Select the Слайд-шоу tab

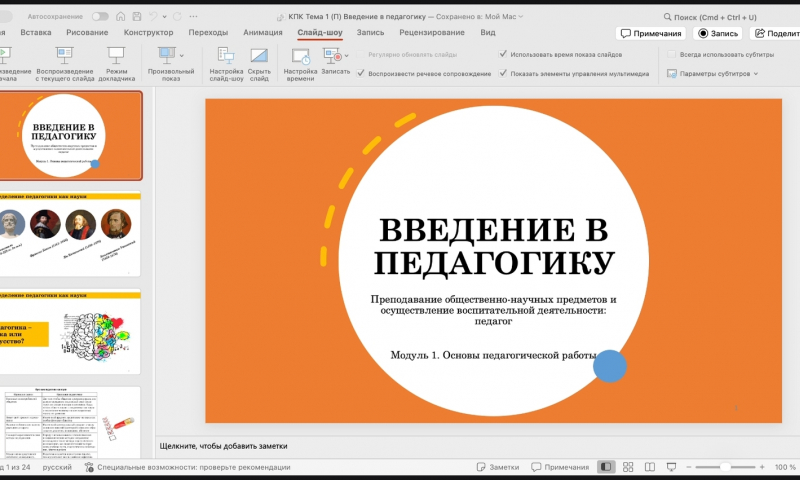click(x=320, y=32)
